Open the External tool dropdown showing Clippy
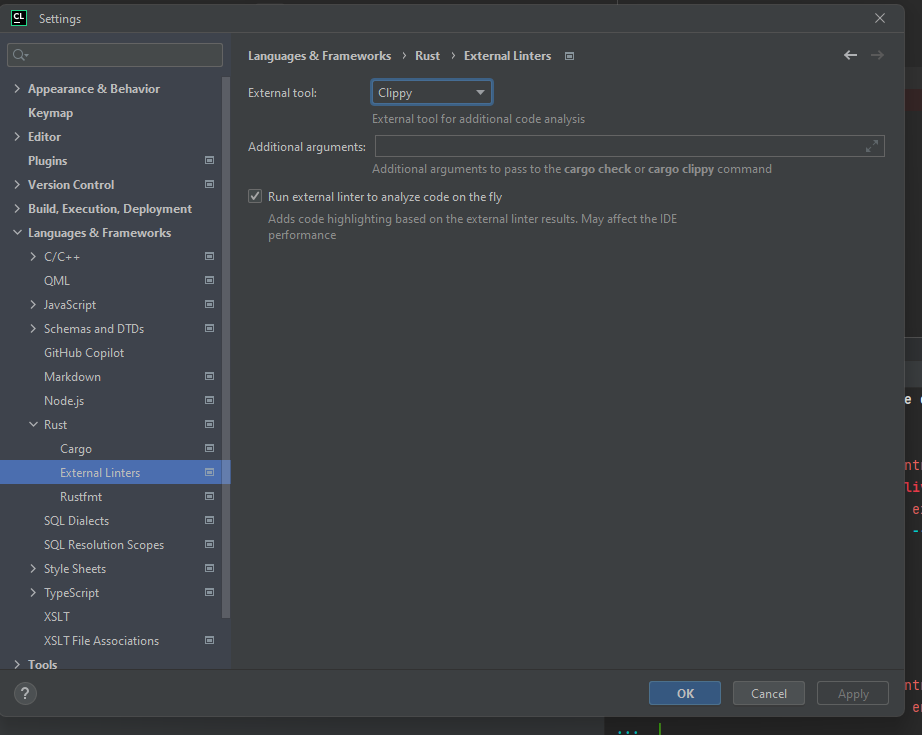 [x=431, y=91]
